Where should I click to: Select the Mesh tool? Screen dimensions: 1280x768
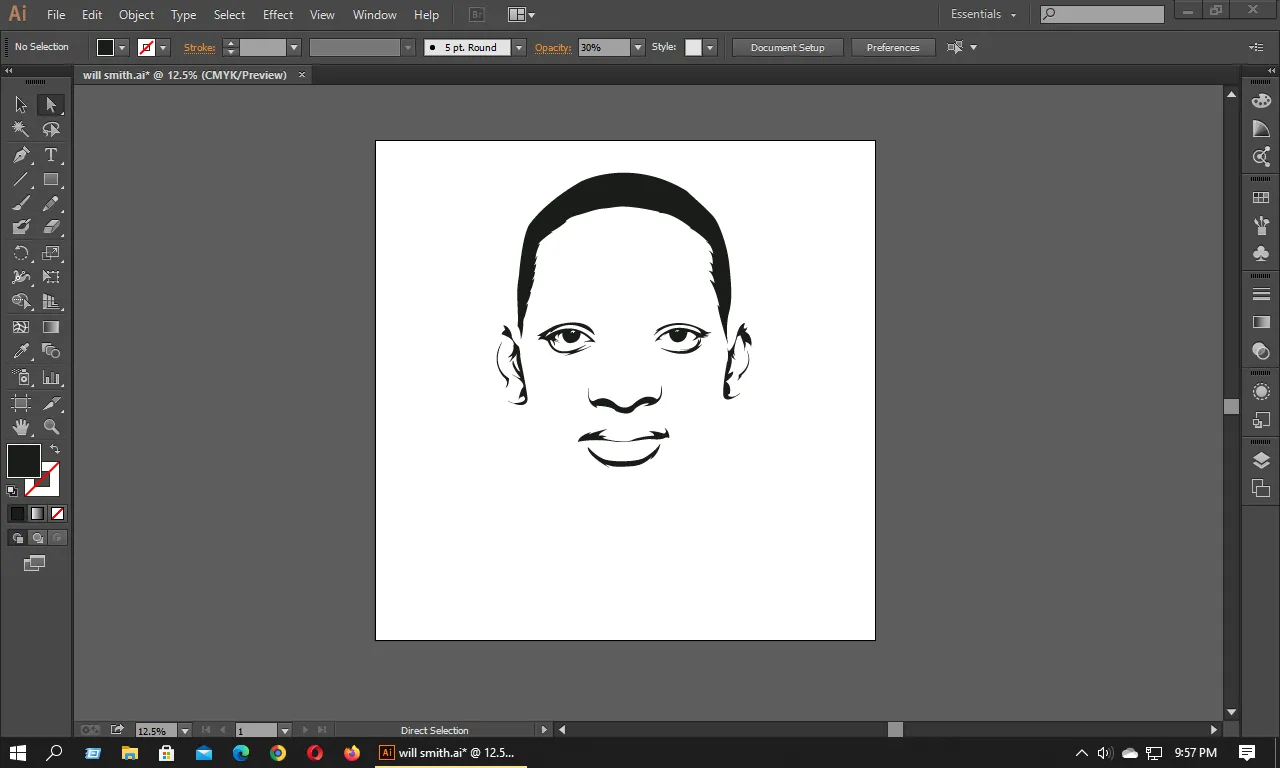(x=21, y=327)
